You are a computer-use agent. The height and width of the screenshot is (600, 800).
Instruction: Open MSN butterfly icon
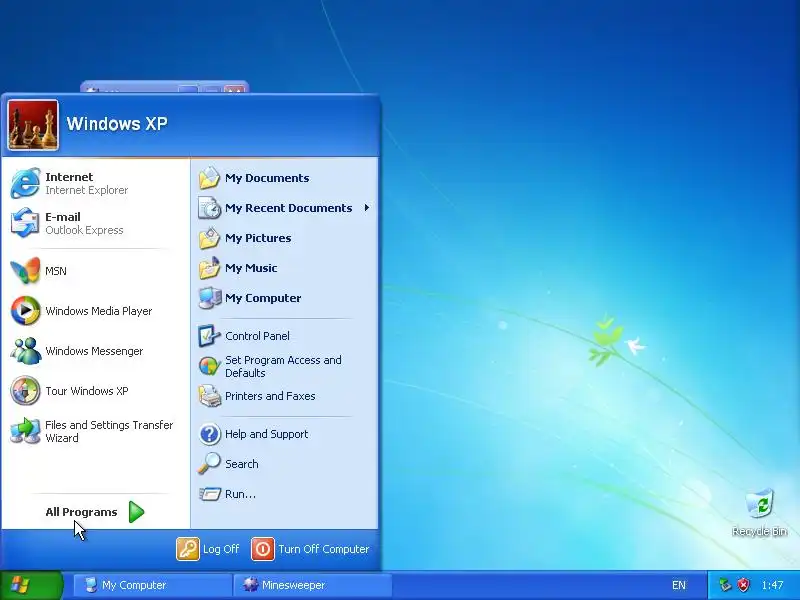(25, 270)
